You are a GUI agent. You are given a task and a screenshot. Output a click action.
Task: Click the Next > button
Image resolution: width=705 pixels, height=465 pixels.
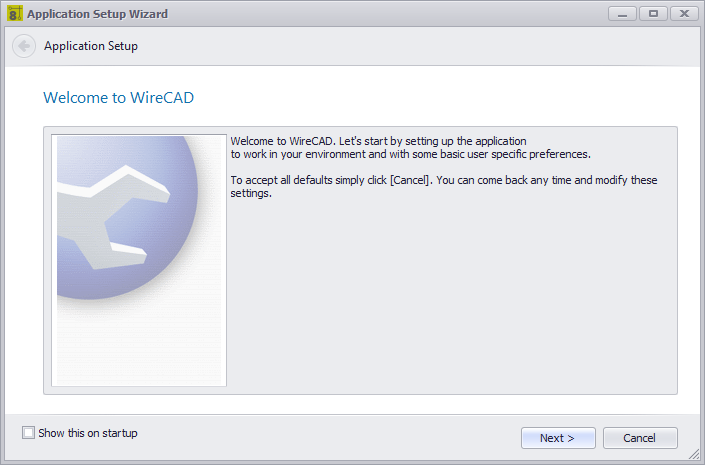[558, 438]
